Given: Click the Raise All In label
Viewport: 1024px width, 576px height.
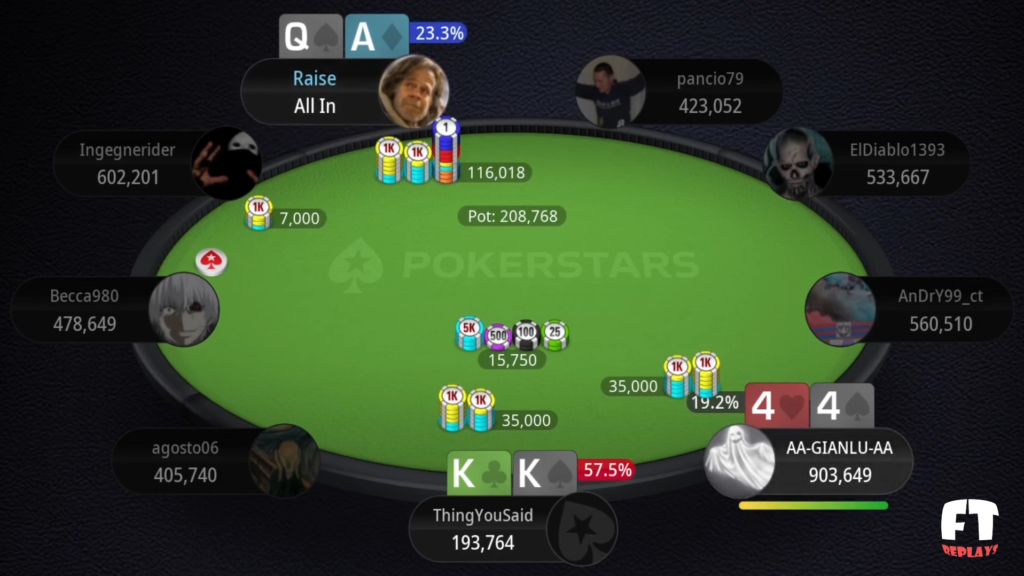Looking at the screenshot, I should (314, 92).
